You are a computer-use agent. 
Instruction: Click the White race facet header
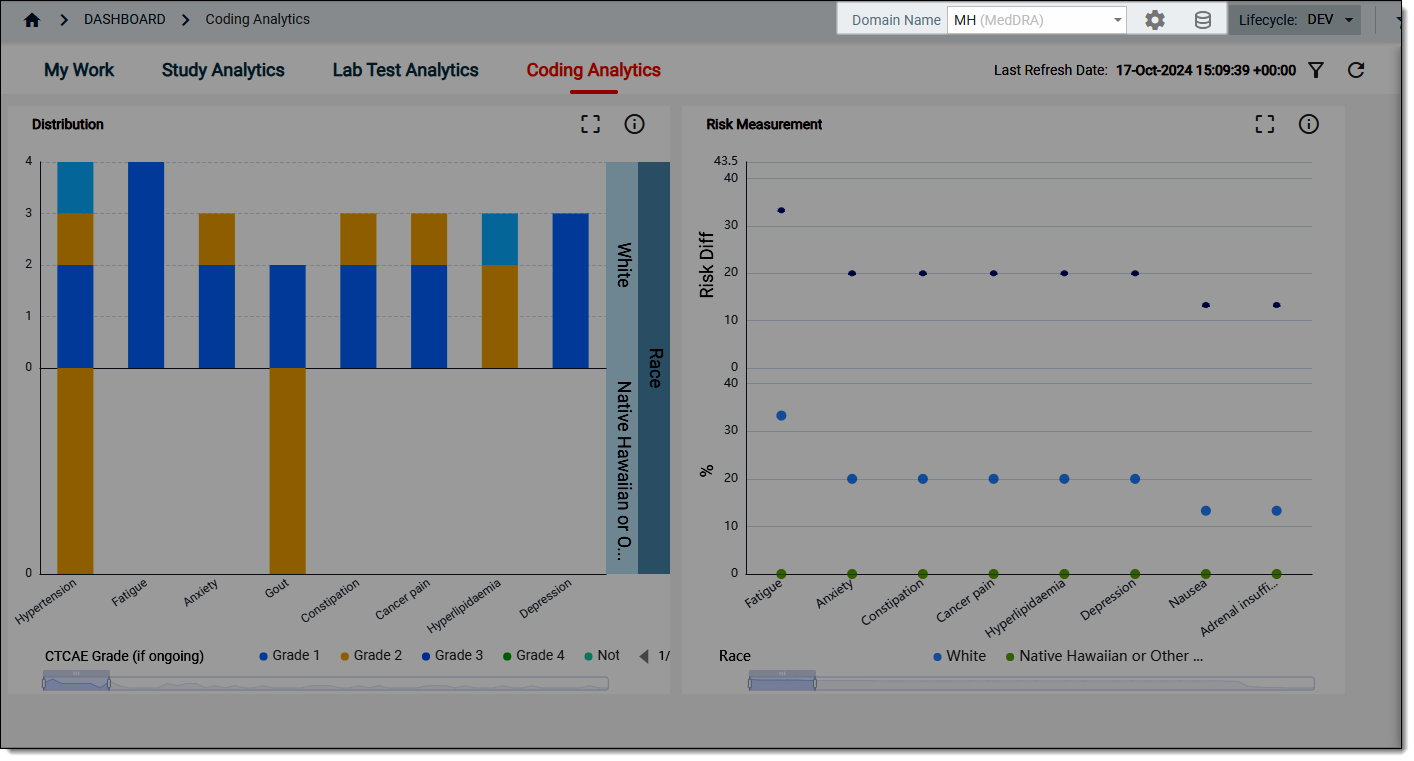click(x=622, y=264)
